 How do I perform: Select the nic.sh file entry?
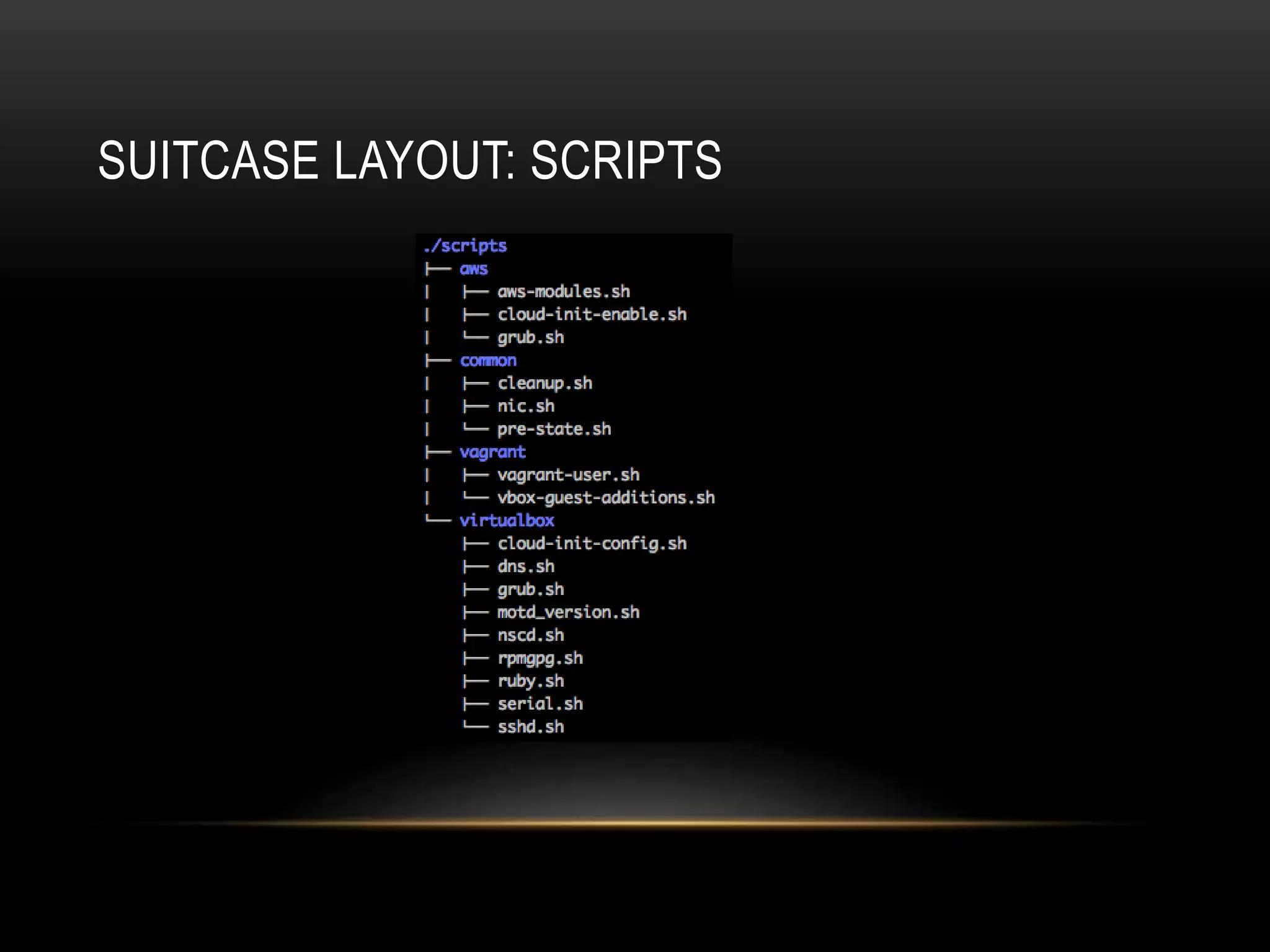tap(526, 406)
